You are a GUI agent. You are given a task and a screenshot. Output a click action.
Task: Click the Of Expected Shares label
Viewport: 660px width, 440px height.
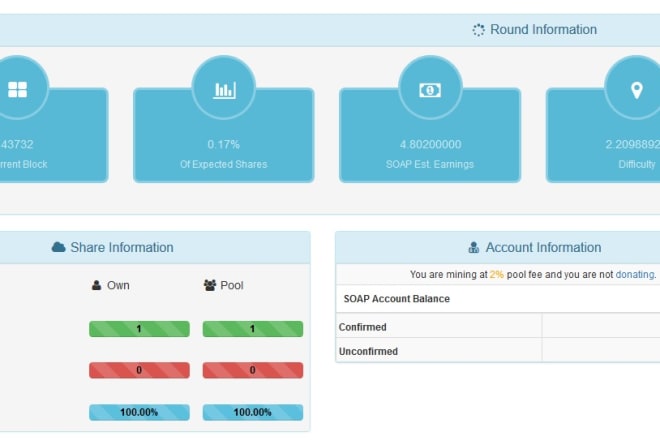pyautogui.click(x=224, y=164)
